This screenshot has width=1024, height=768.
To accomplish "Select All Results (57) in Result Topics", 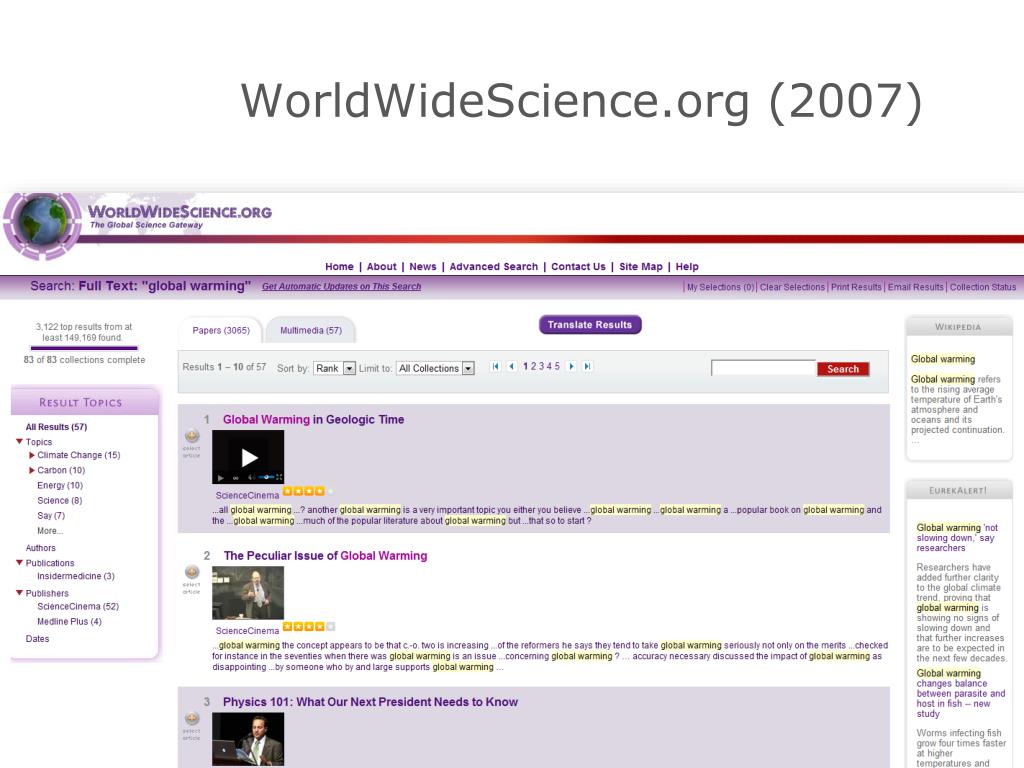I will (56, 427).
